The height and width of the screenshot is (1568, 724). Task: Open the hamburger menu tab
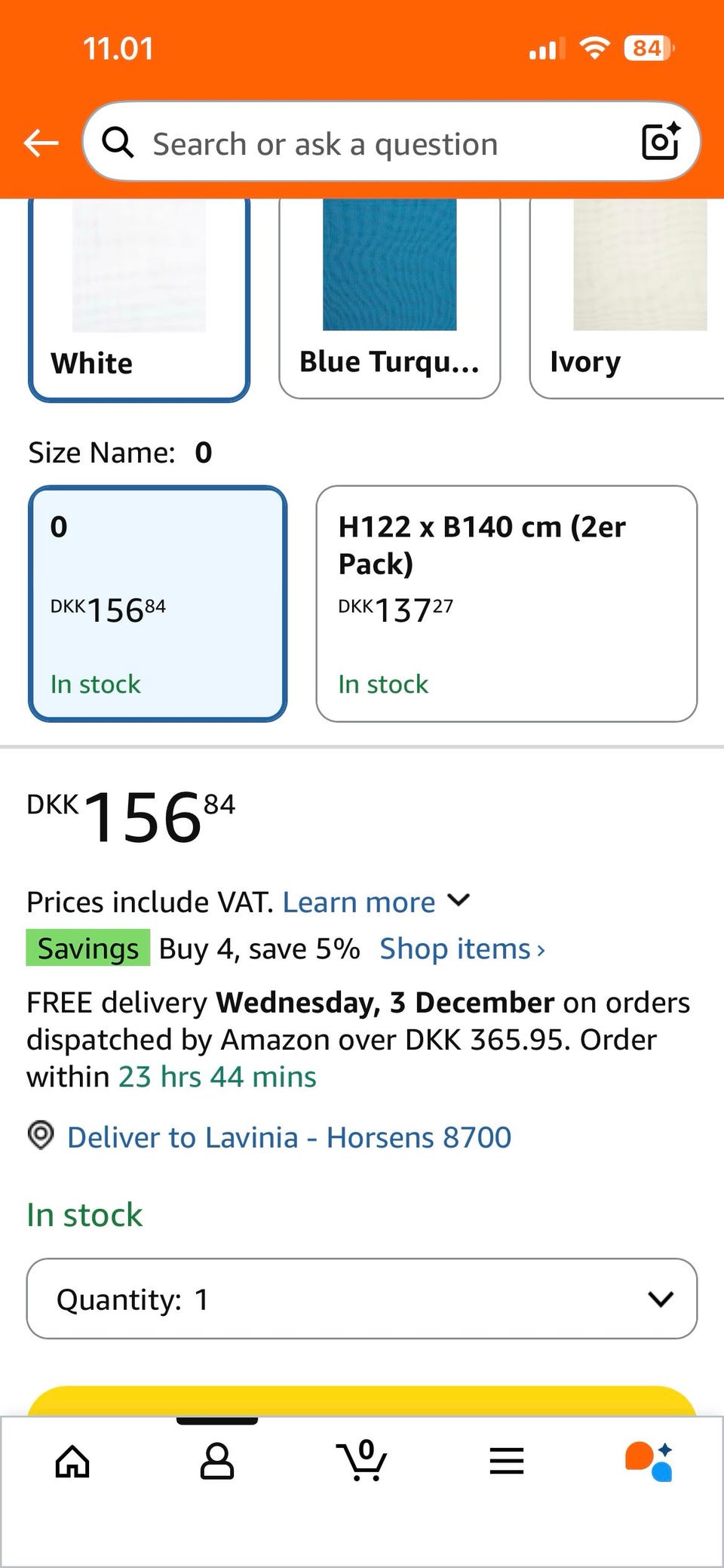[506, 1462]
